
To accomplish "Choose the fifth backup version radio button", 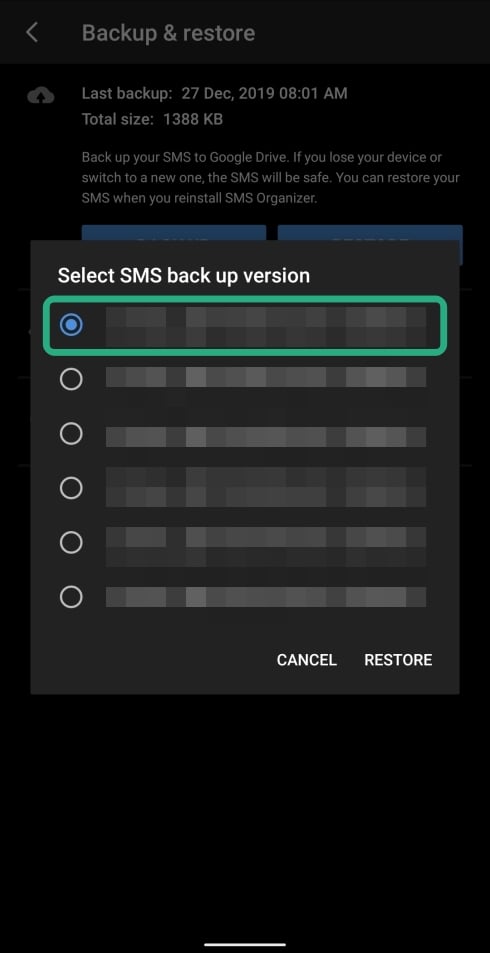I will 71,542.
